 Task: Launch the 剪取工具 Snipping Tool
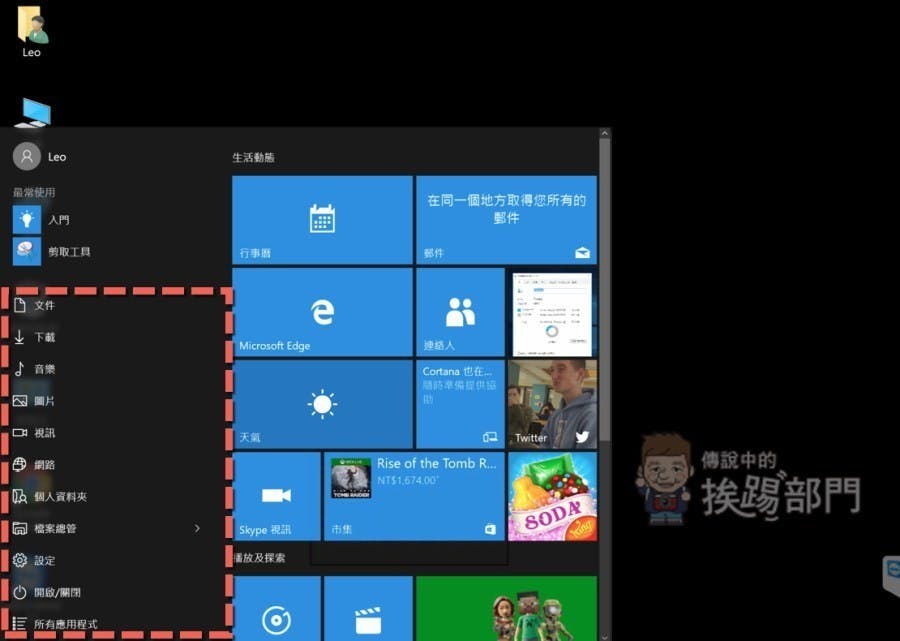[x=52, y=251]
